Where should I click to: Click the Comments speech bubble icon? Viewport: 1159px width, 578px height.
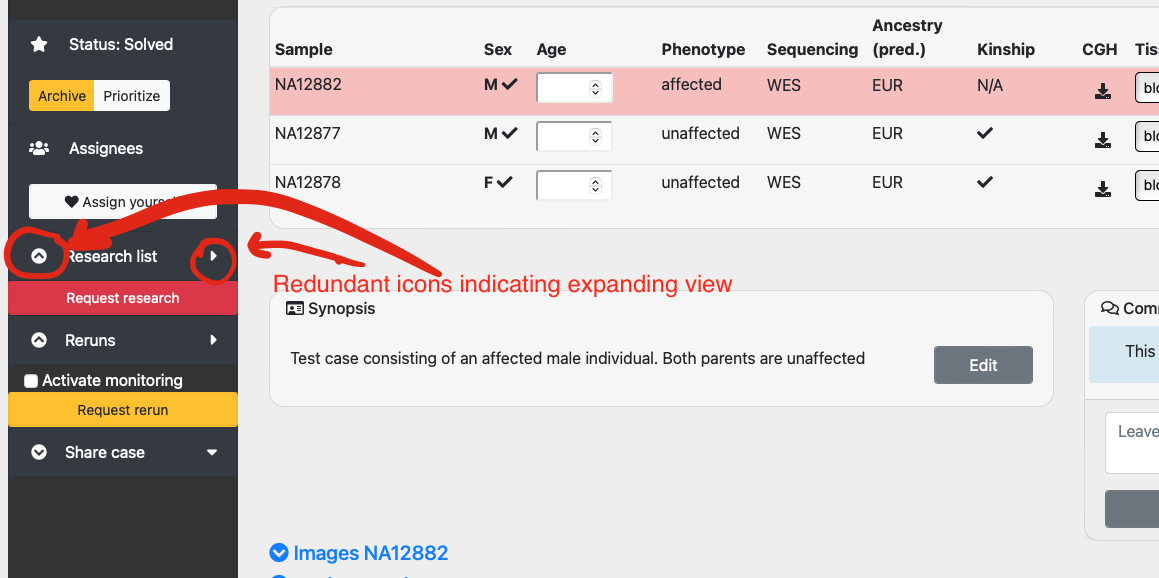pos(1108,307)
